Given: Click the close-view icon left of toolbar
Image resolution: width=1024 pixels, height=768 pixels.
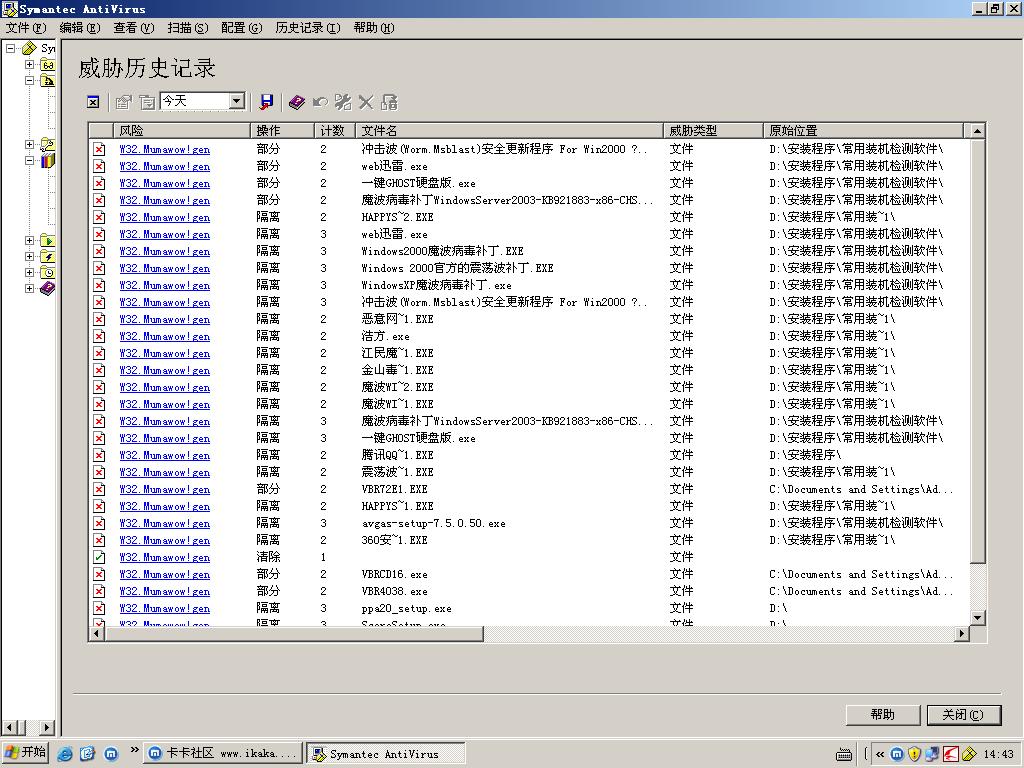Looking at the screenshot, I should [93, 102].
